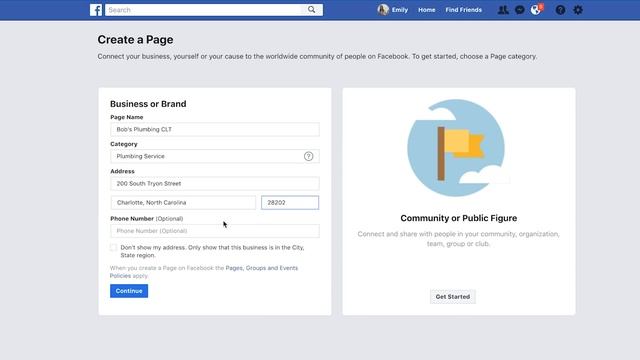This screenshot has height=360, width=640.
Task: Click Emily's profile picture
Action: click(x=383, y=10)
